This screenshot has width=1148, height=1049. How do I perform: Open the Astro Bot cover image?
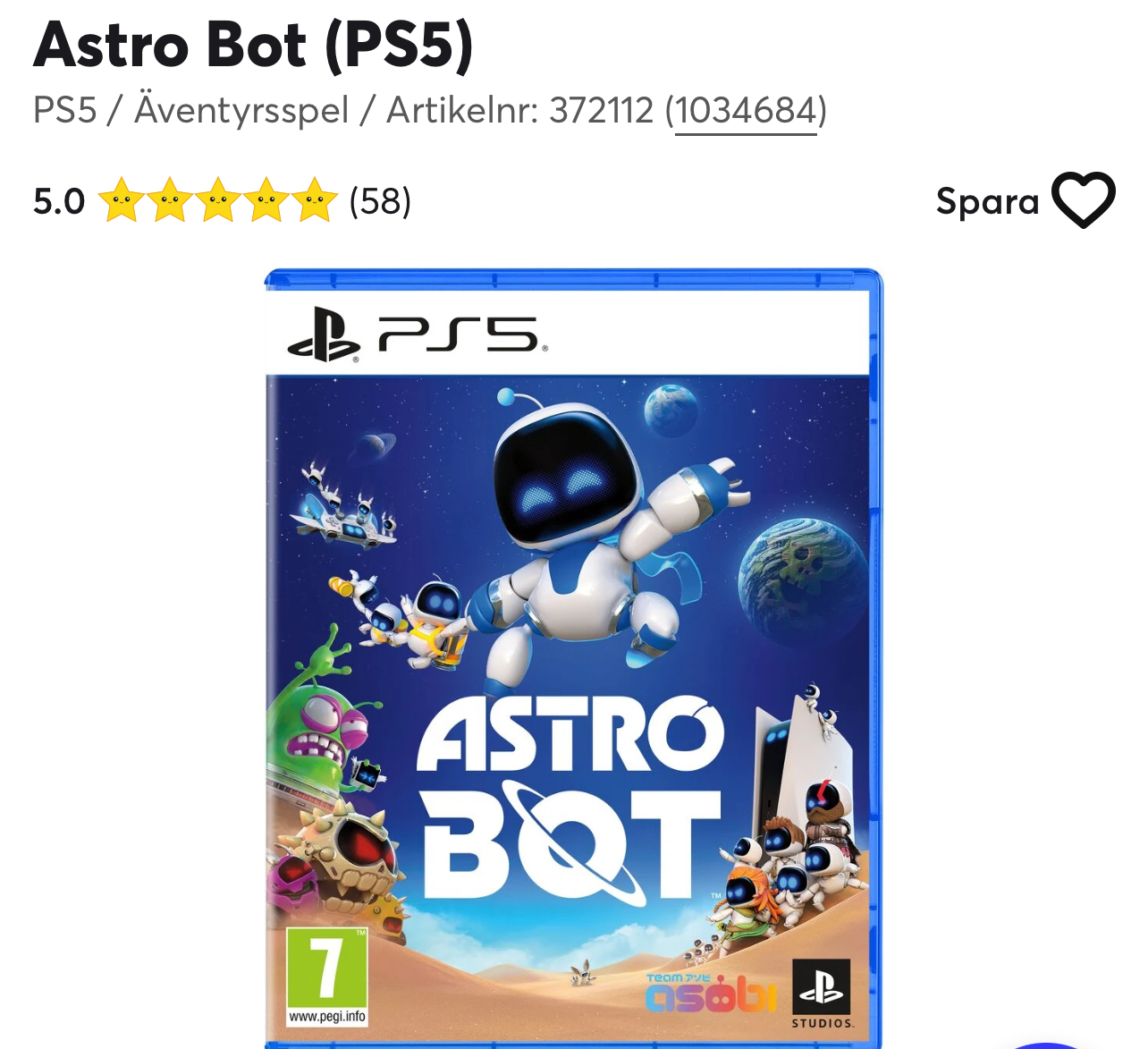tap(574, 658)
